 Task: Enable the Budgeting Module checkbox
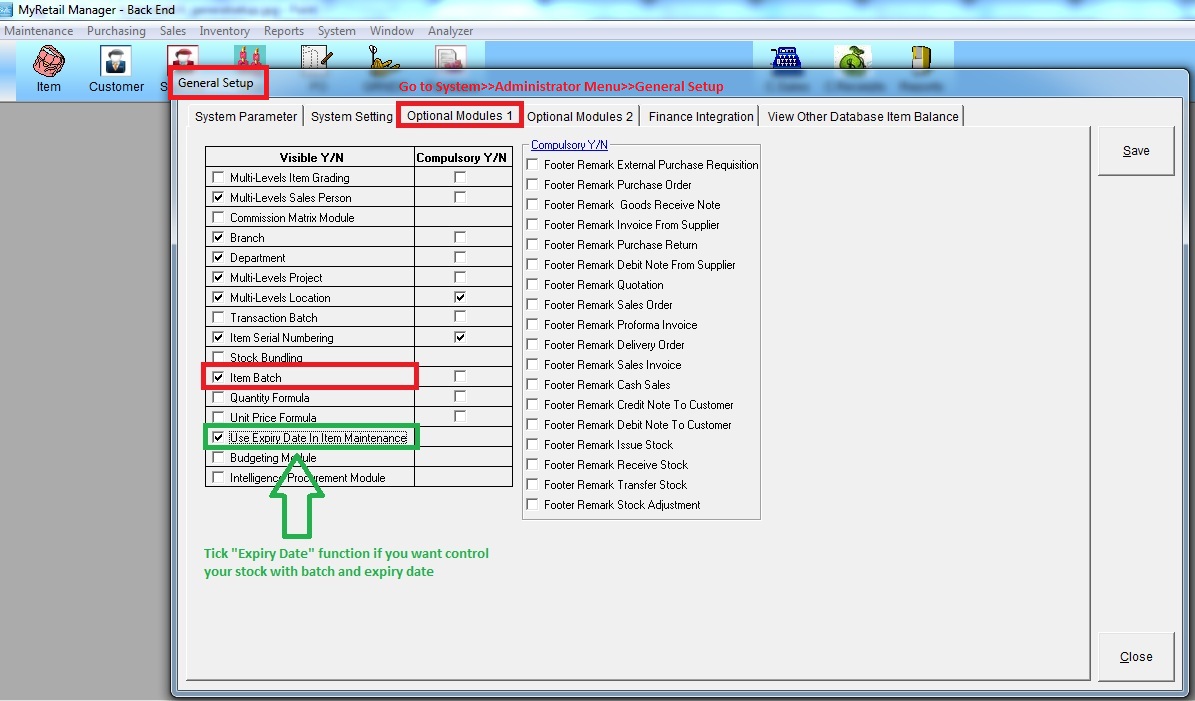click(219, 458)
